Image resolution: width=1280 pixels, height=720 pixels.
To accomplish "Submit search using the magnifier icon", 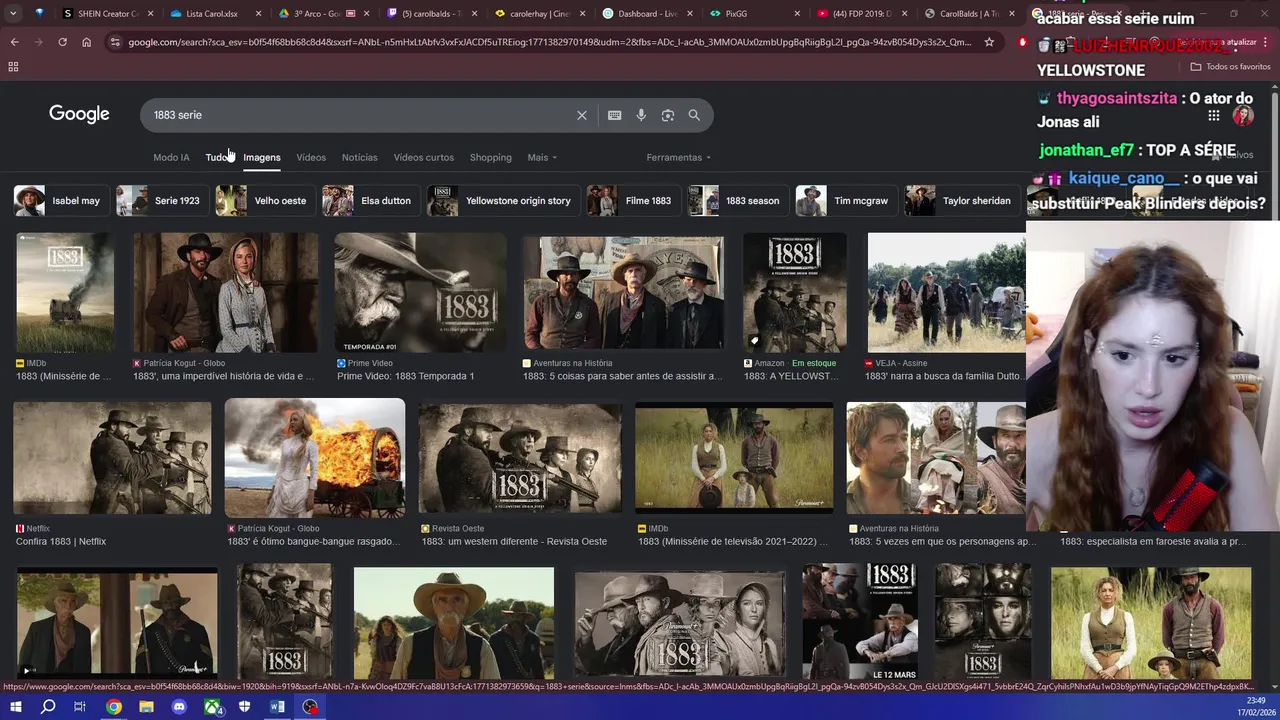I will (694, 115).
